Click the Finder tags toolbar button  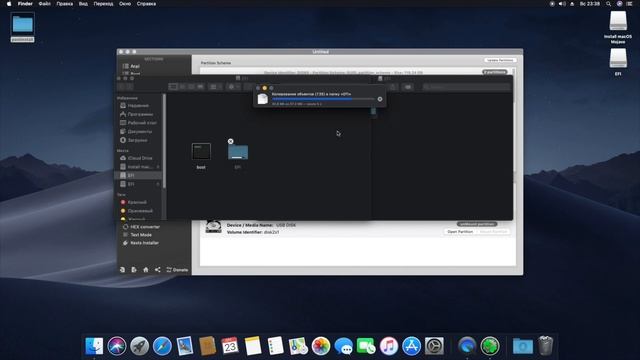pyautogui.click(x=408, y=87)
